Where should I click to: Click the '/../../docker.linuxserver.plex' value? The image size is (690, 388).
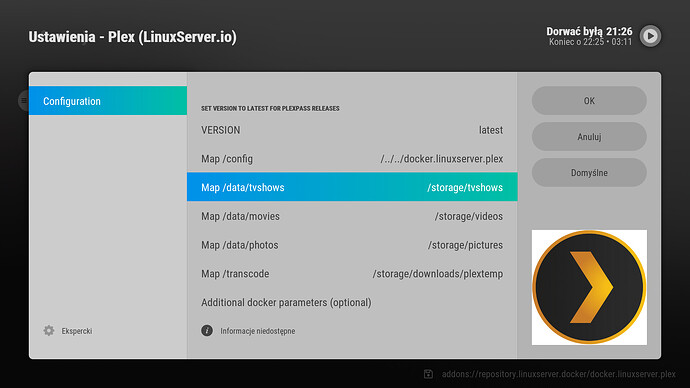click(x=442, y=159)
